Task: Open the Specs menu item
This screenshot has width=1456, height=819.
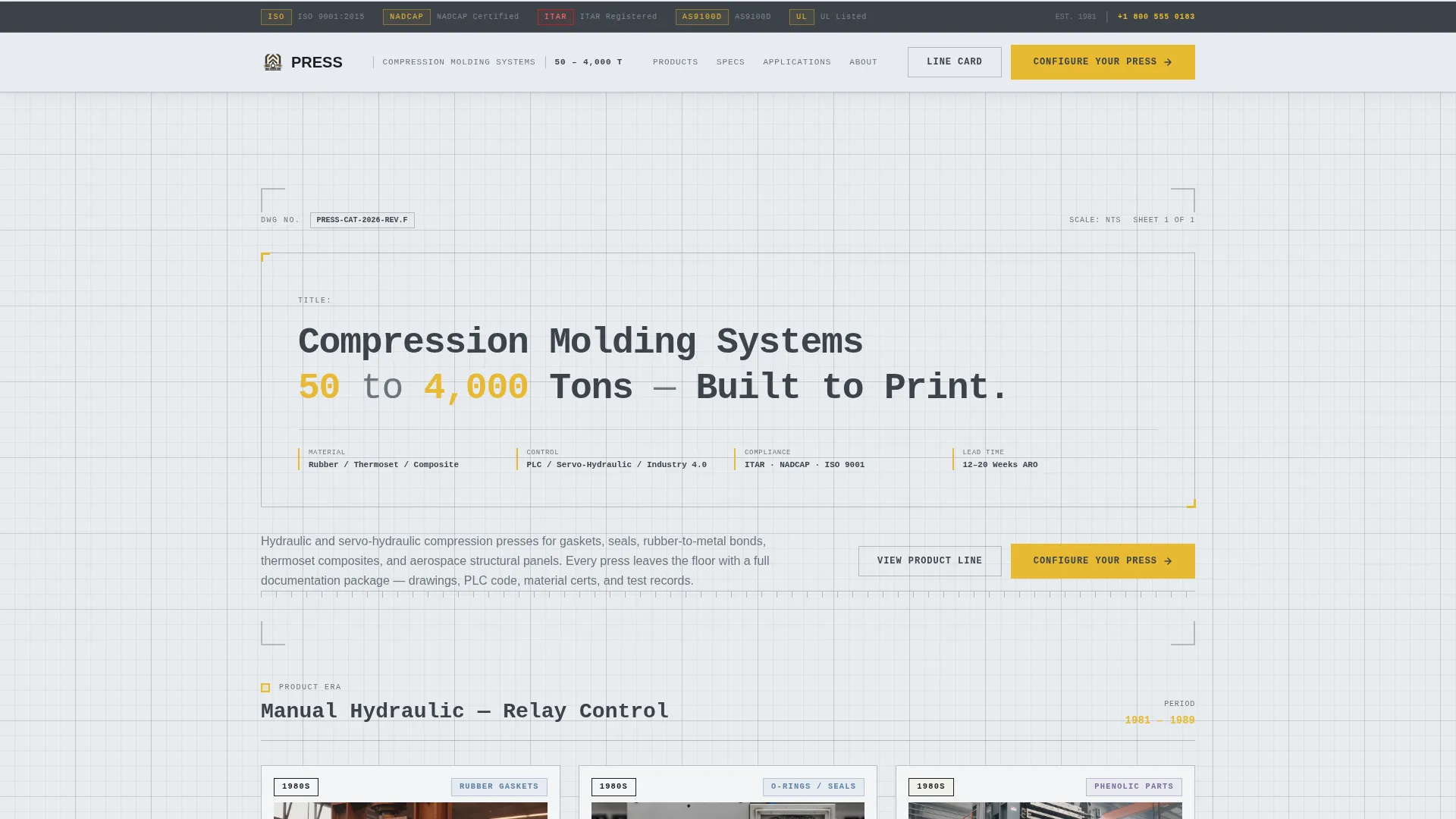Action: [x=730, y=62]
